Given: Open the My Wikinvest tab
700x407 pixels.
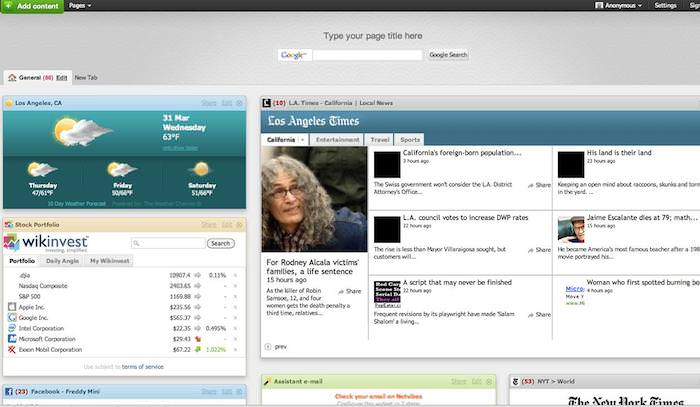Looking at the screenshot, I should pyautogui.click(x=109, y=261).
